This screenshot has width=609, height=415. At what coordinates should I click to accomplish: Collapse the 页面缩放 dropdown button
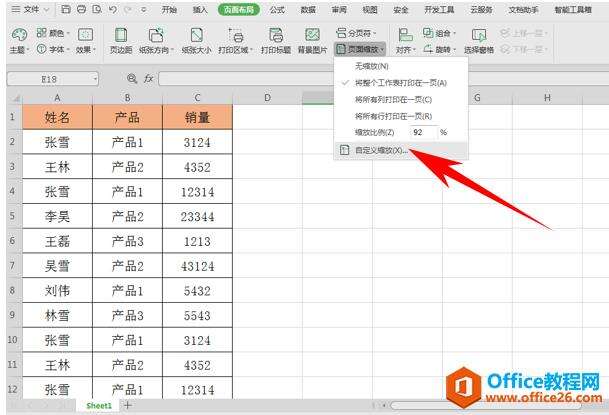pyautogui.click(x=360, y=49)
